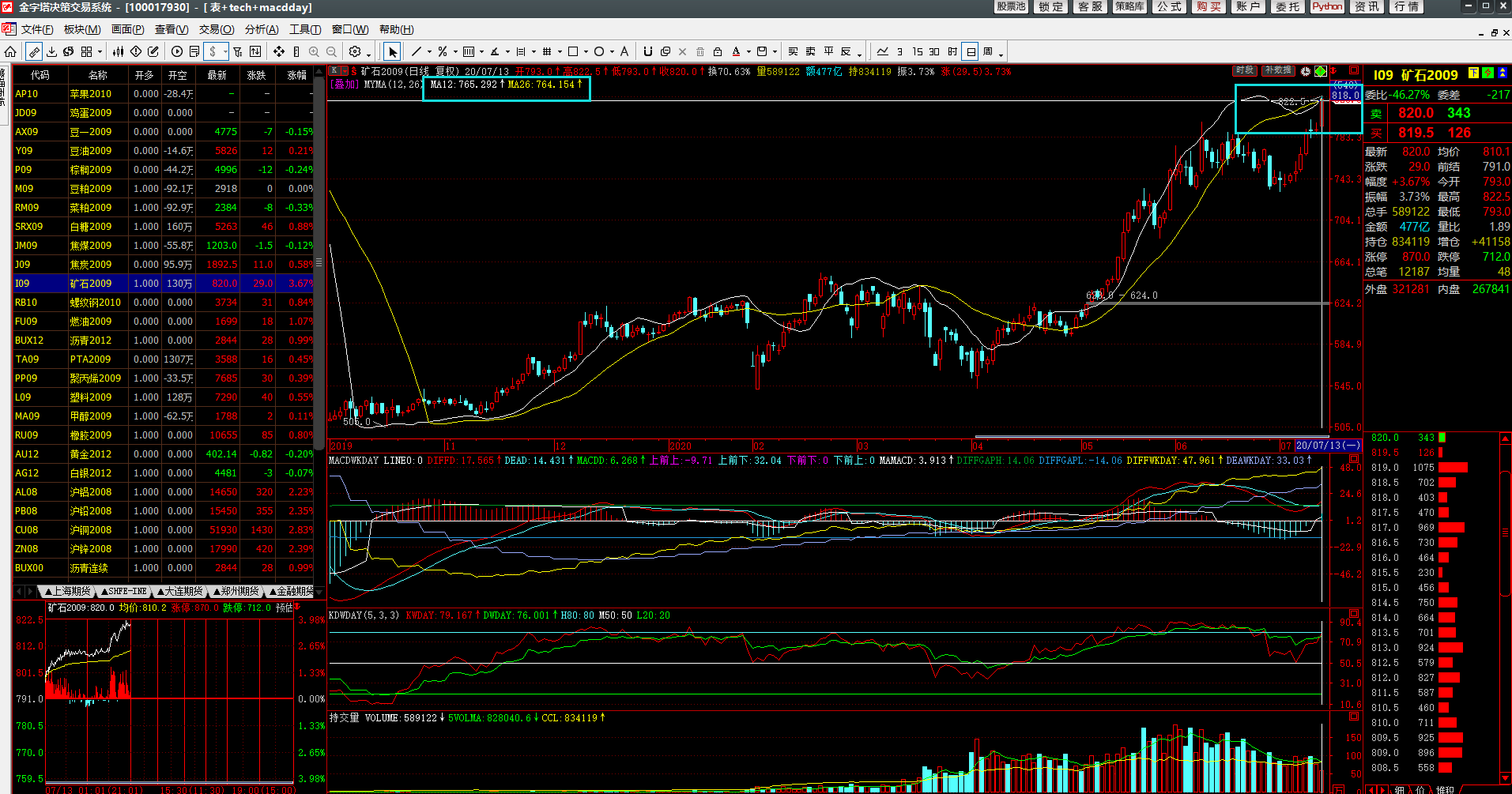Click the green diamond icon above chart
The width and height of the screenshot is (1512, 794).
pos(1321,71)
